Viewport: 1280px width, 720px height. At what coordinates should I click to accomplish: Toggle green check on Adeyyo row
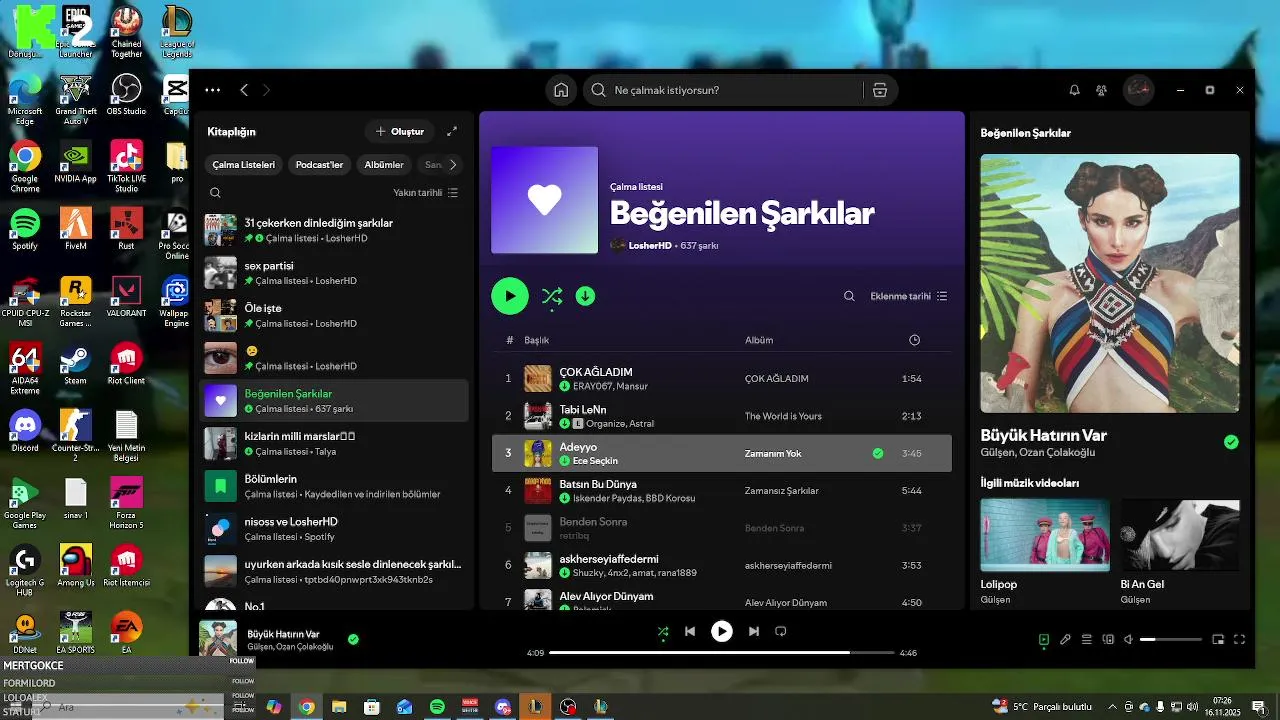coord(878,453)
